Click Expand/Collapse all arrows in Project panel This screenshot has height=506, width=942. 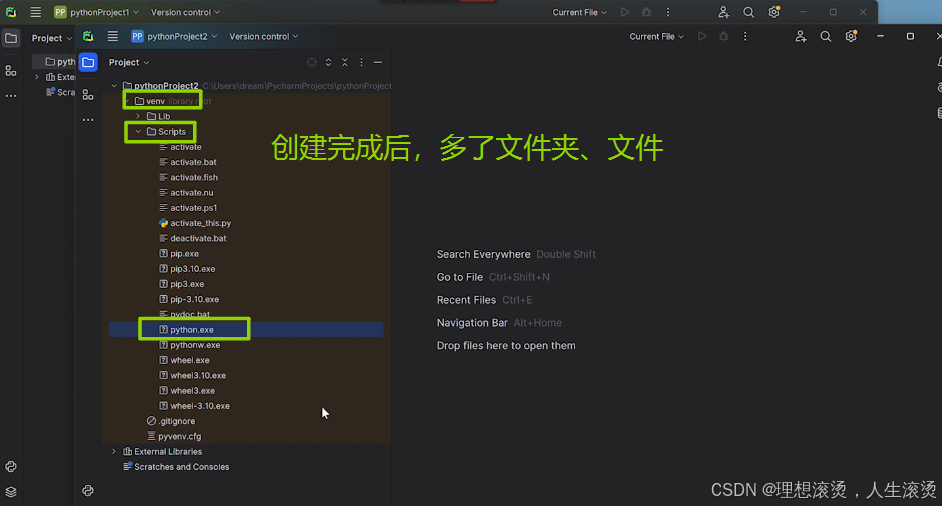(x=328, y=62)
